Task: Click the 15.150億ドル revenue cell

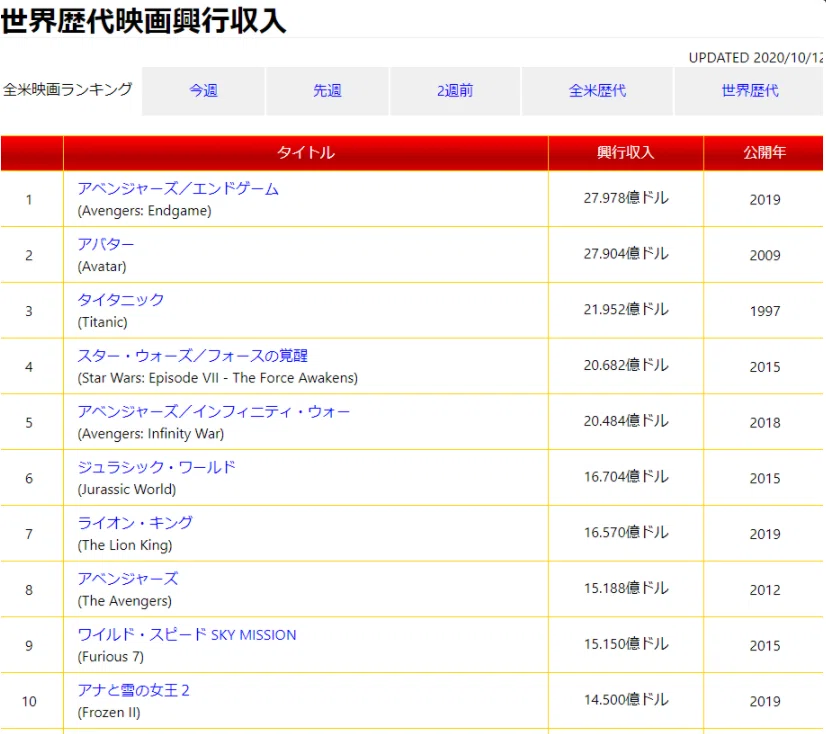Action: click(626, 644)
